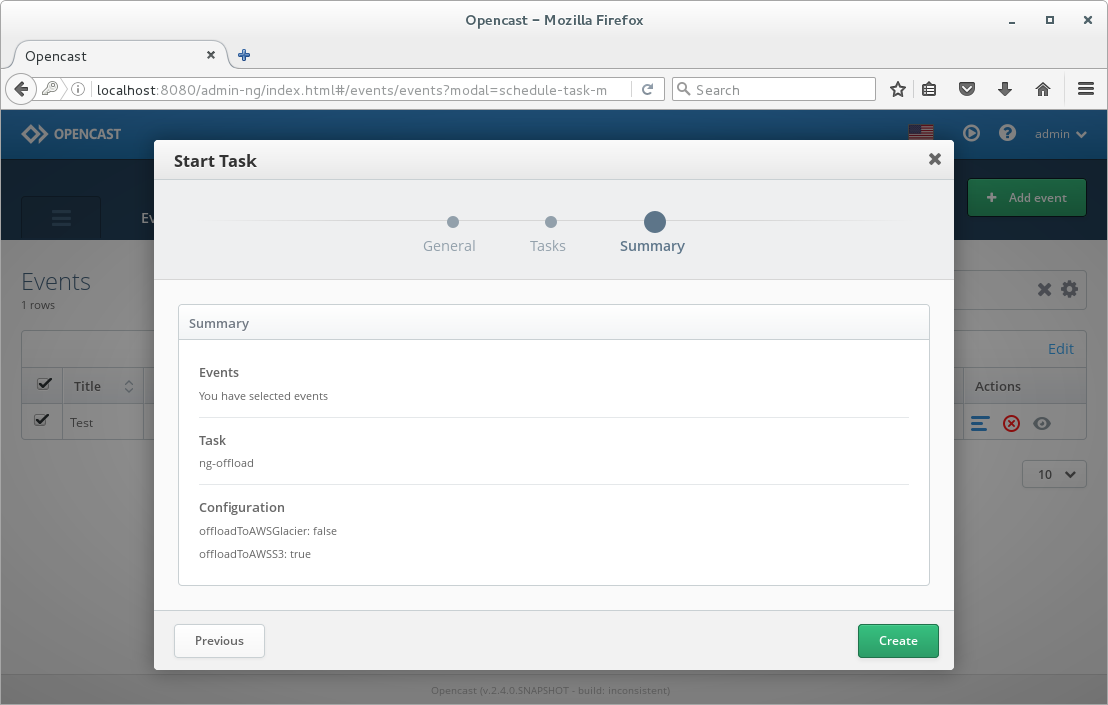Toggle the select-all events checkbox

tap(44, 384)
